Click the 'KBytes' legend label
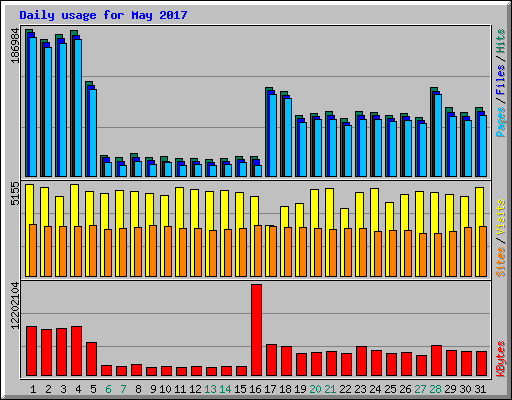The height and width of the screenshot is (400, 512). tap(500, 359)
